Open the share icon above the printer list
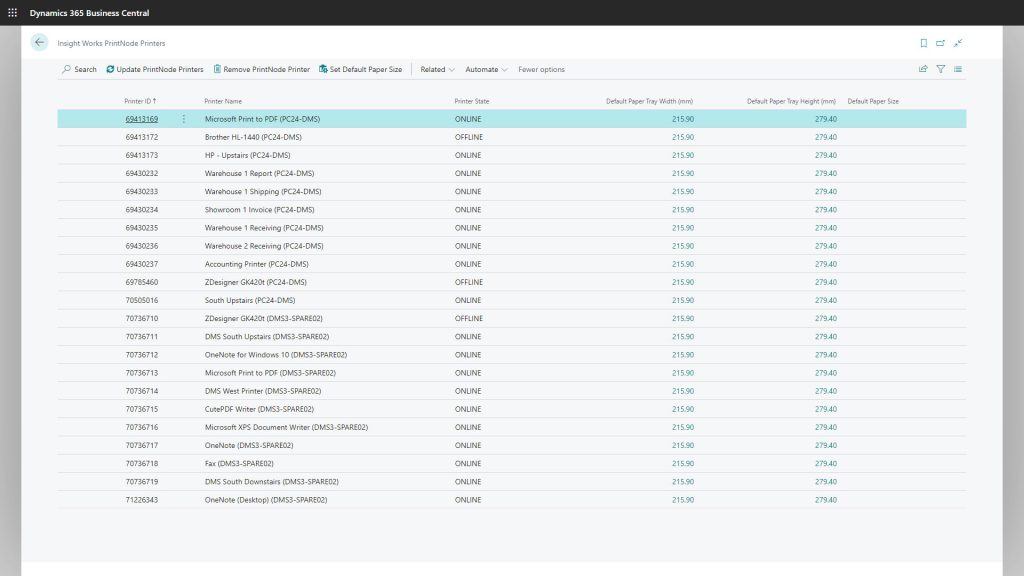Image resolution: width=1024 pixels, height=576 pixels. 921,69
